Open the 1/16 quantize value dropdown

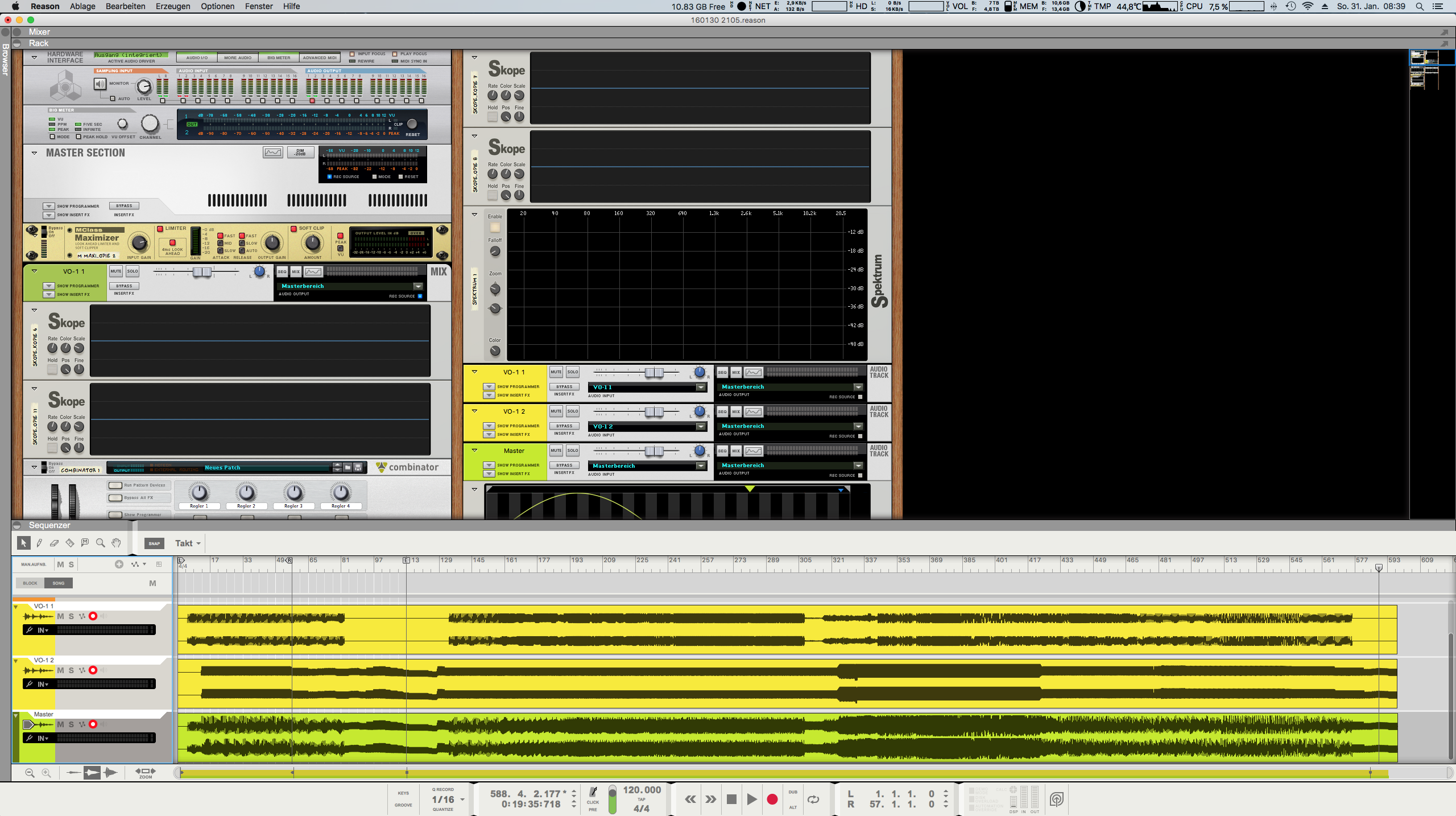point(448,799)
